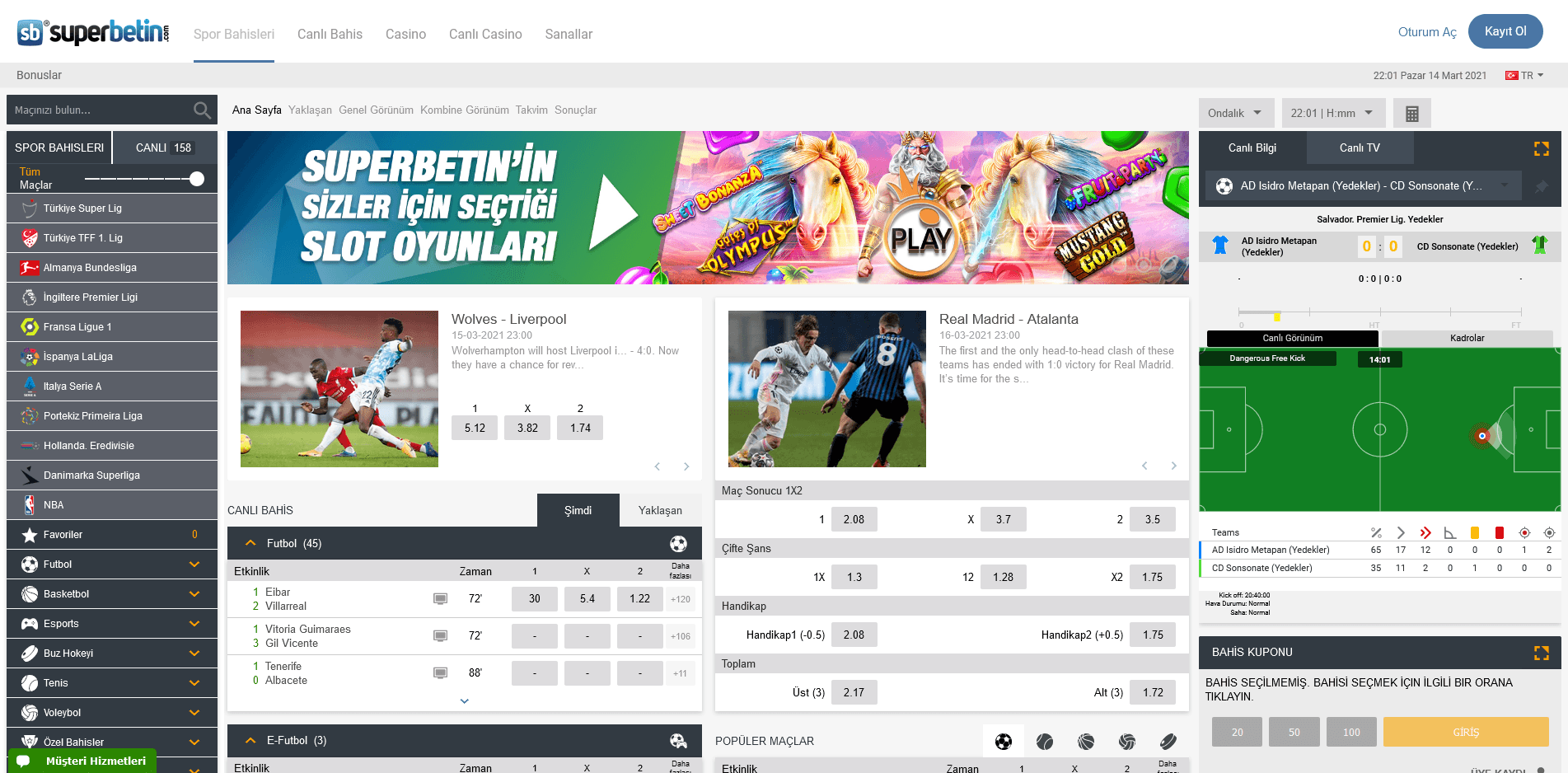Expand Voleybol sports category
Viewport: 1568px width, 773px height.
tap(194, 713)
